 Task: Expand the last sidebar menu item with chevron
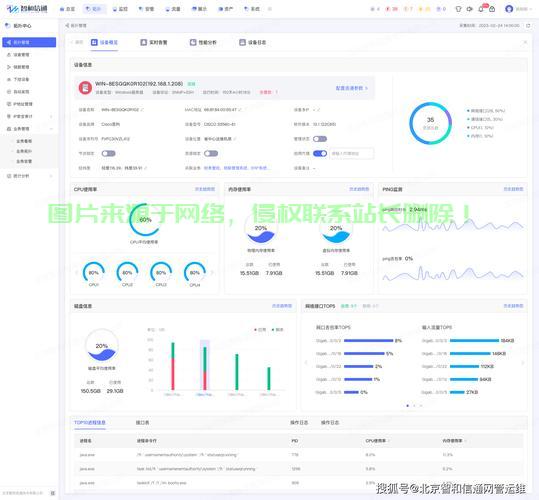click(x=28, y=176)
